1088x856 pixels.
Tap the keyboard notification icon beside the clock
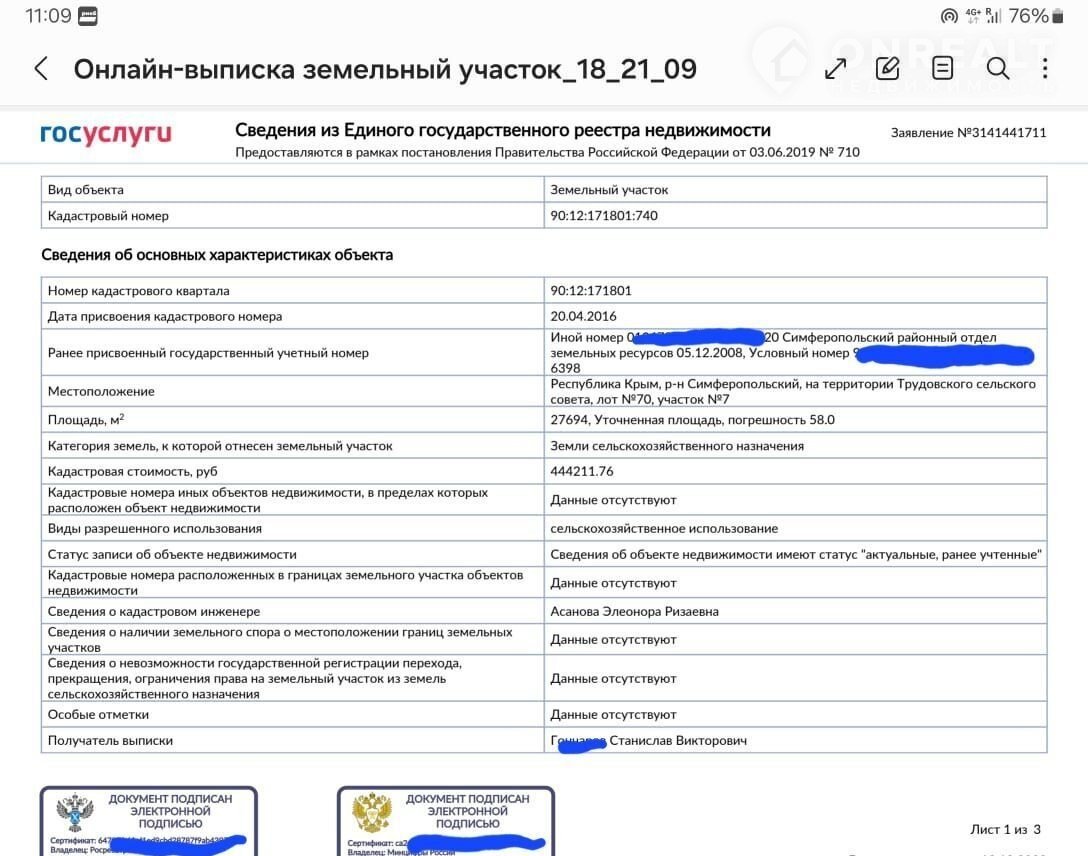pyautogui.click(x=88, y=16)
